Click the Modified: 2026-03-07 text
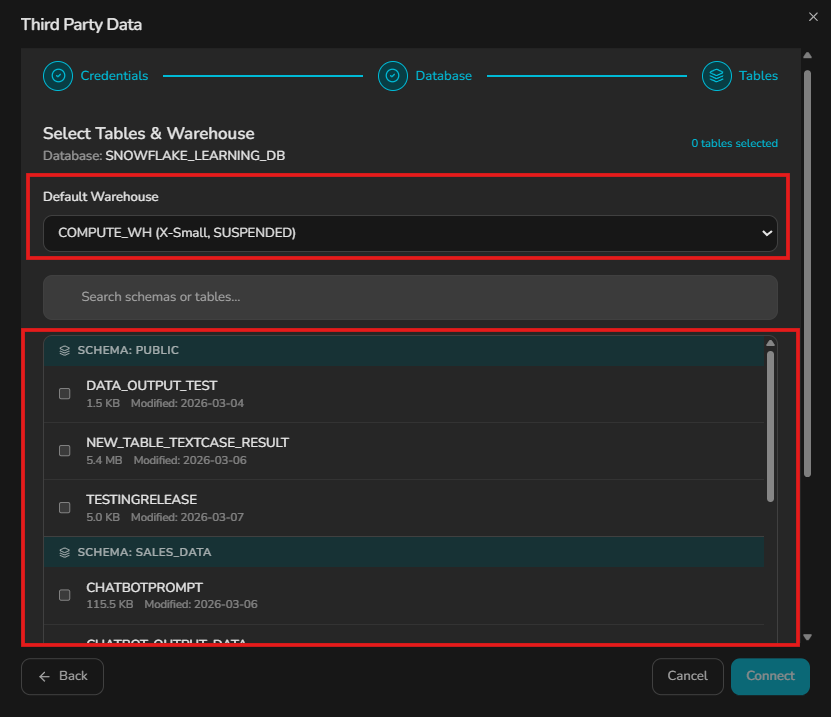The image size is (831, 717). pos(187,517)
